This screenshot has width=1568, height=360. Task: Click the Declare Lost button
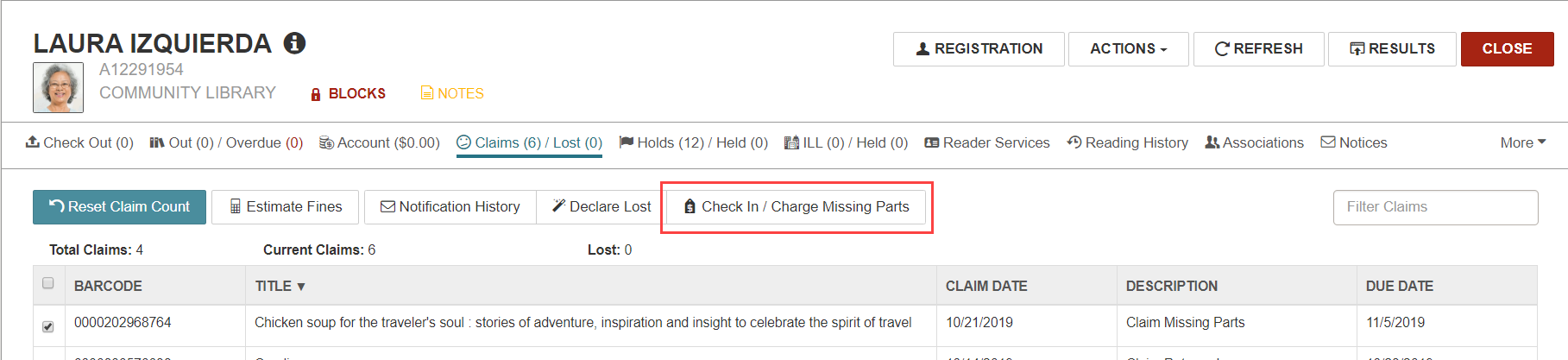[x=601, y=207]
